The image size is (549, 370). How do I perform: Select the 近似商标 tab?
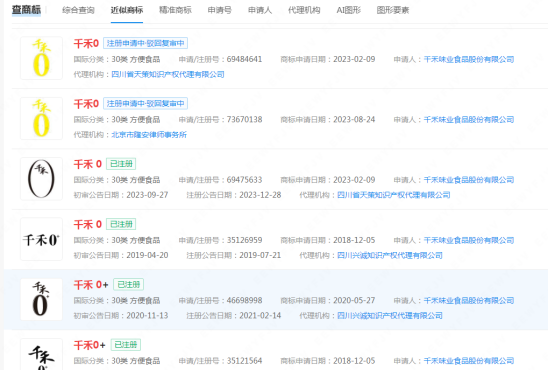(x=127, y=10)
